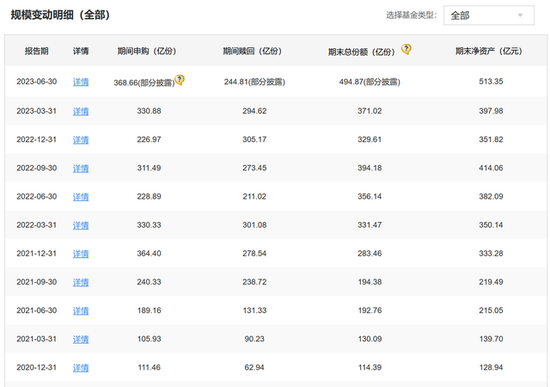Select the 规模变动明细(全部) title

pyautogui.click(x=60, y=15)
